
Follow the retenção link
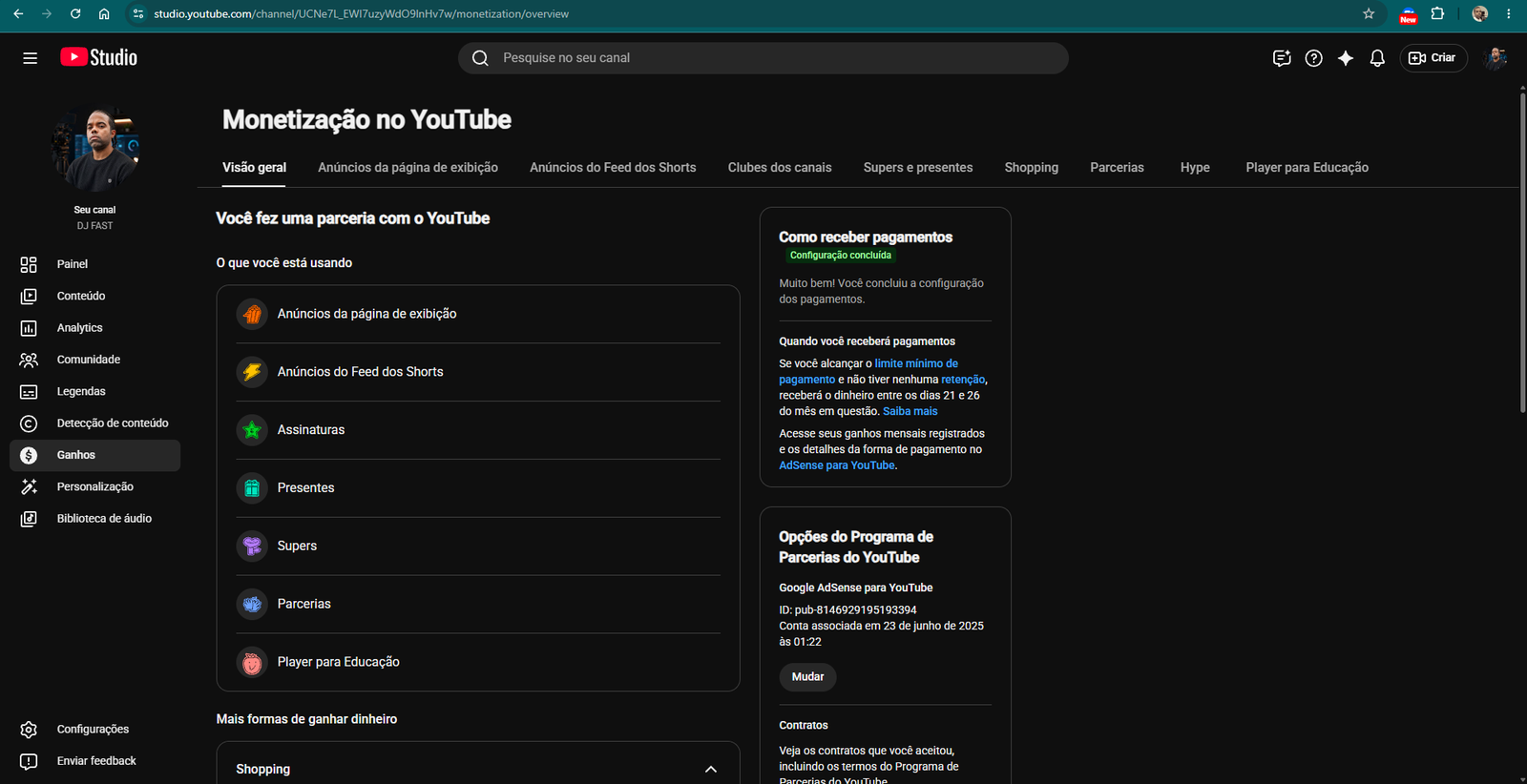click(963, 380)
